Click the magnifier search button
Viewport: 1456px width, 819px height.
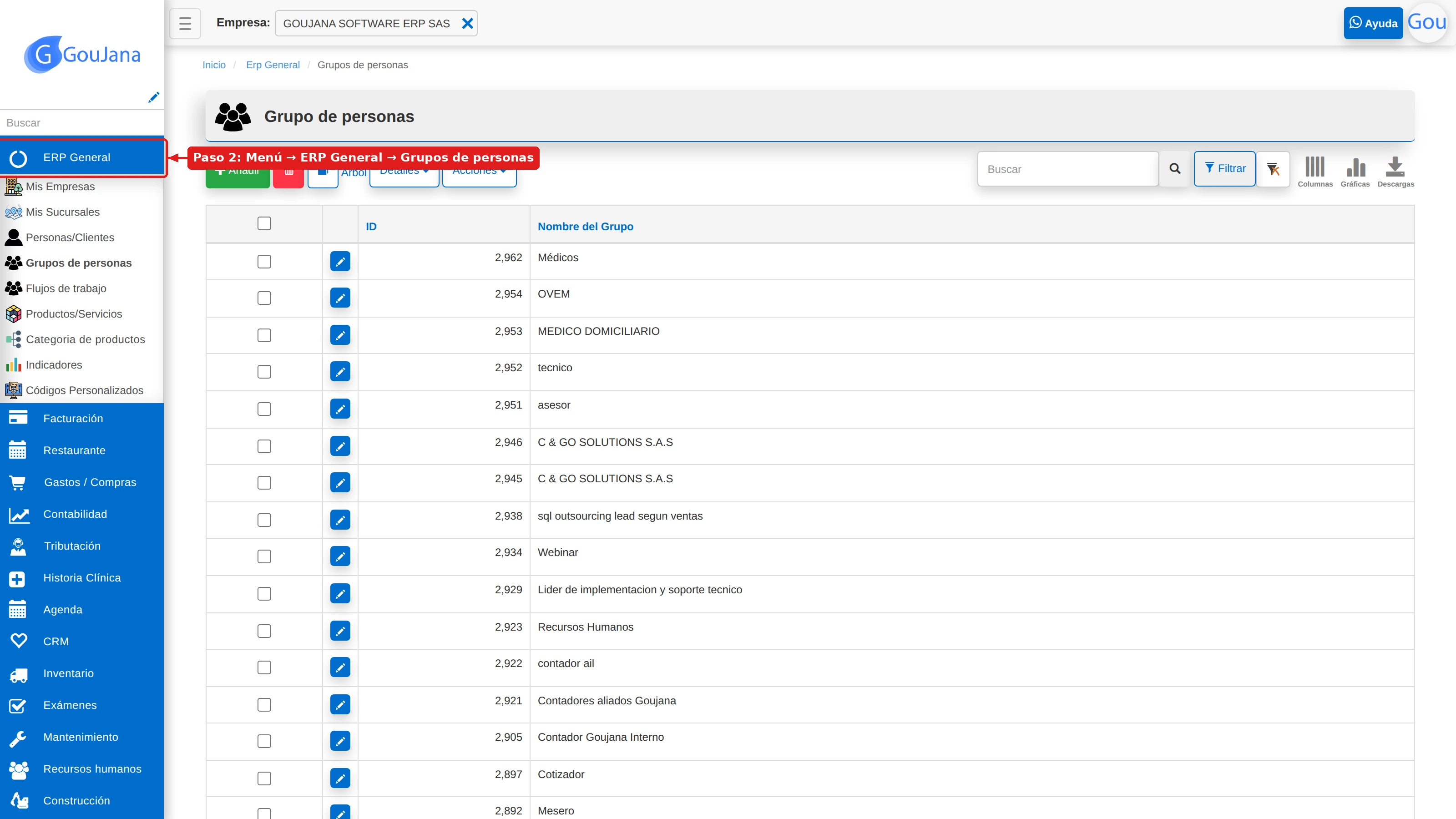tap(1174, 168)
